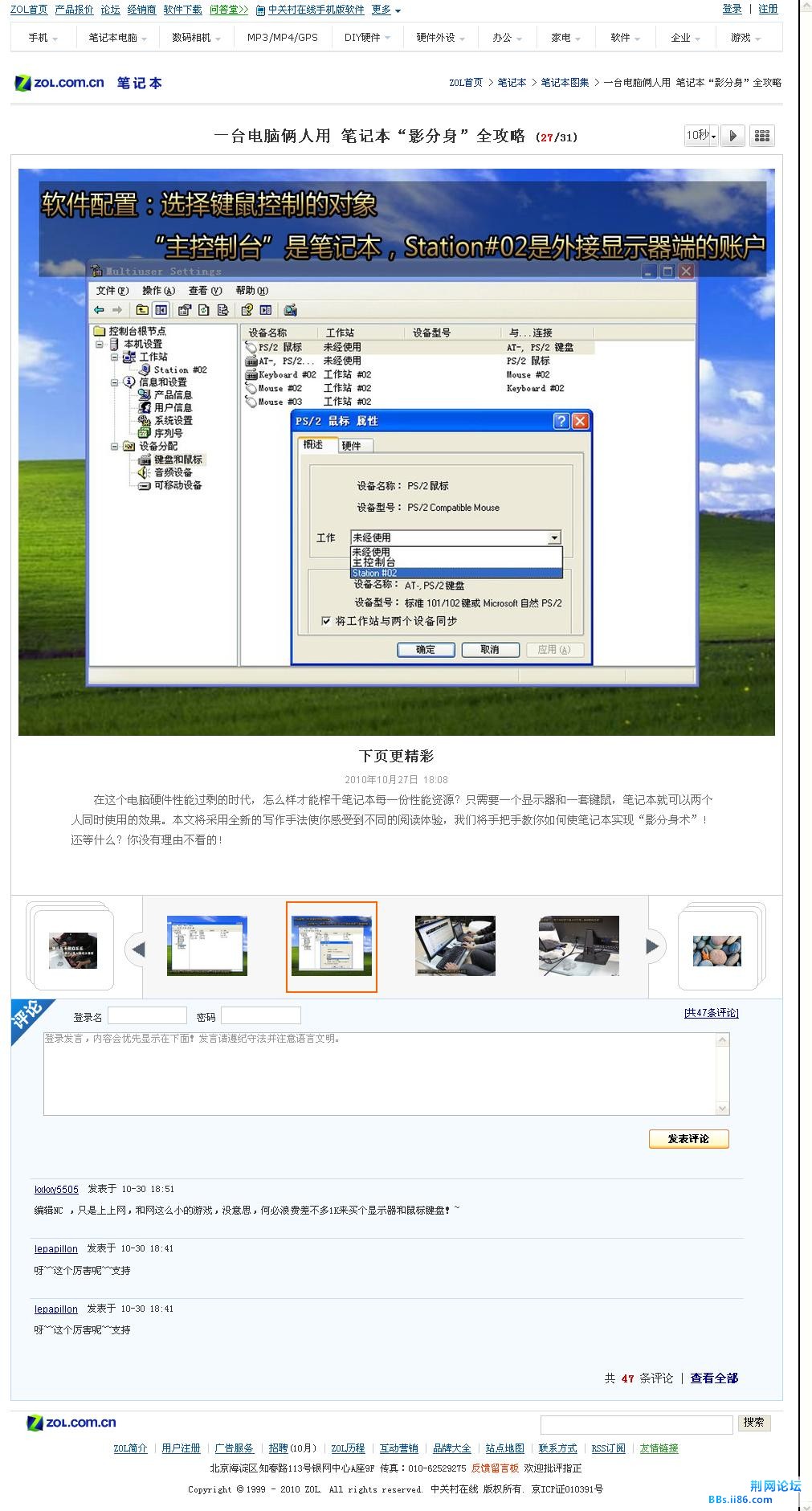The image size is (812, 1511).
Task: Click 查看全部 comments link
Action: (714, 1378)
